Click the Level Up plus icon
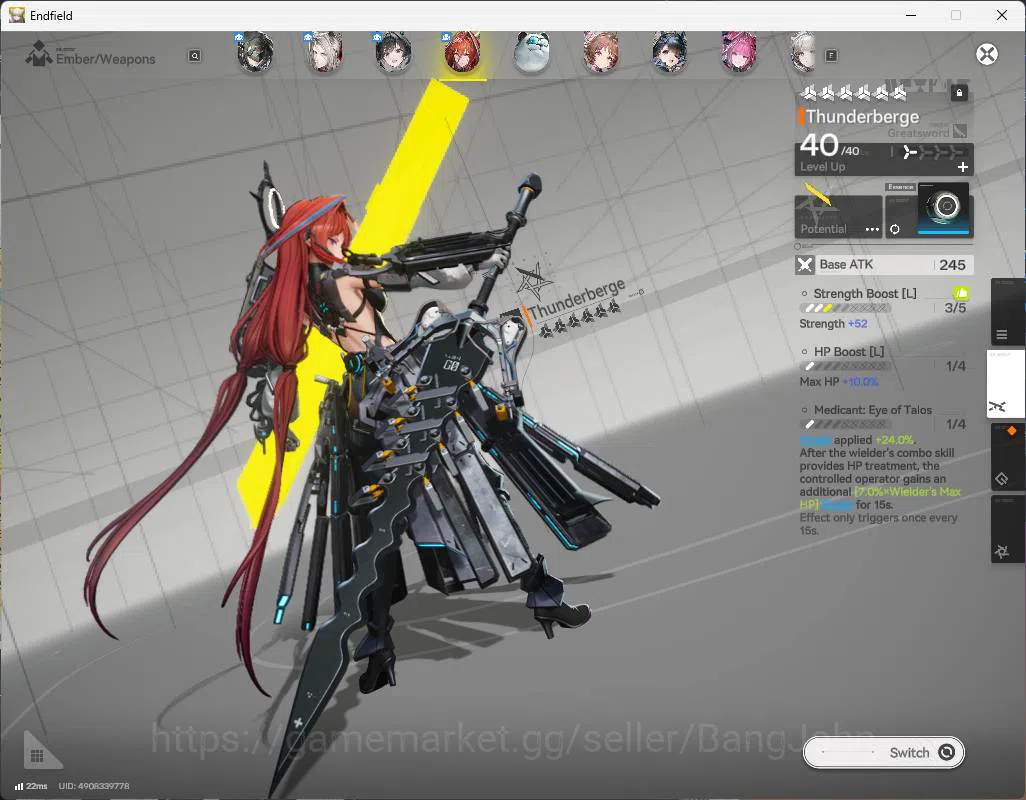 (963, 167)
